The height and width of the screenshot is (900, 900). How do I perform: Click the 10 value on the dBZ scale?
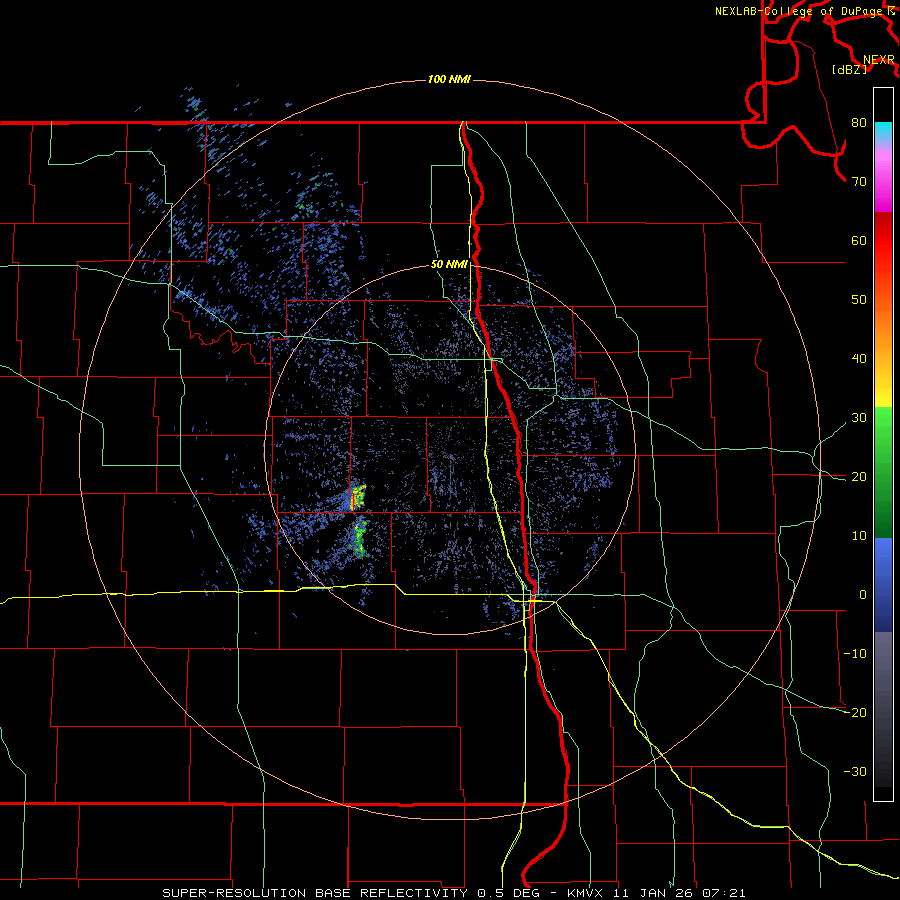(x=859, y=536)
